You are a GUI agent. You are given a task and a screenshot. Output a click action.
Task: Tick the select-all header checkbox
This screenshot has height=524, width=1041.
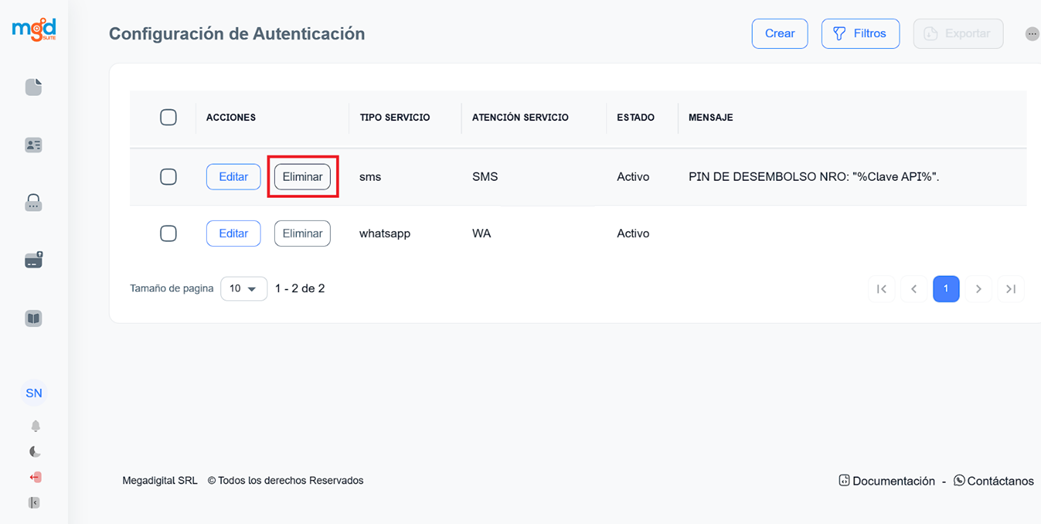click(x=168, y=117)
